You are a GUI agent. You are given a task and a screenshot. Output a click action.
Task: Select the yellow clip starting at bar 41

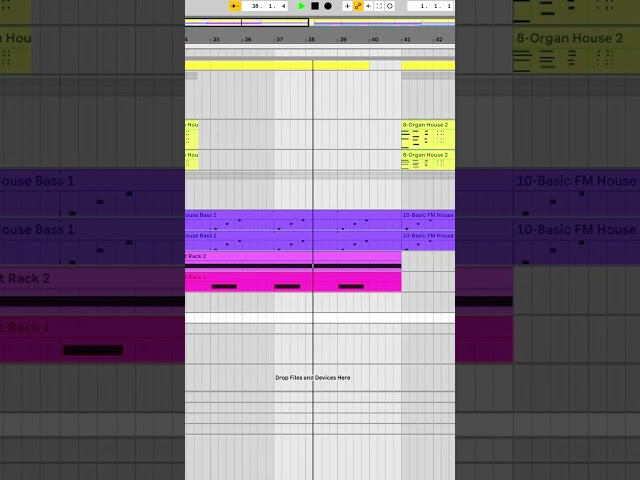[x=428, y=65]
